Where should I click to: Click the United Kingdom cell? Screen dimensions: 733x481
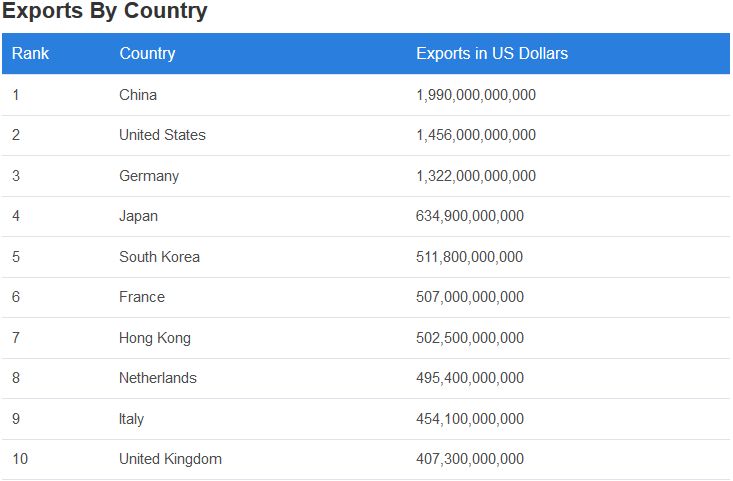[x=170, y=459]
